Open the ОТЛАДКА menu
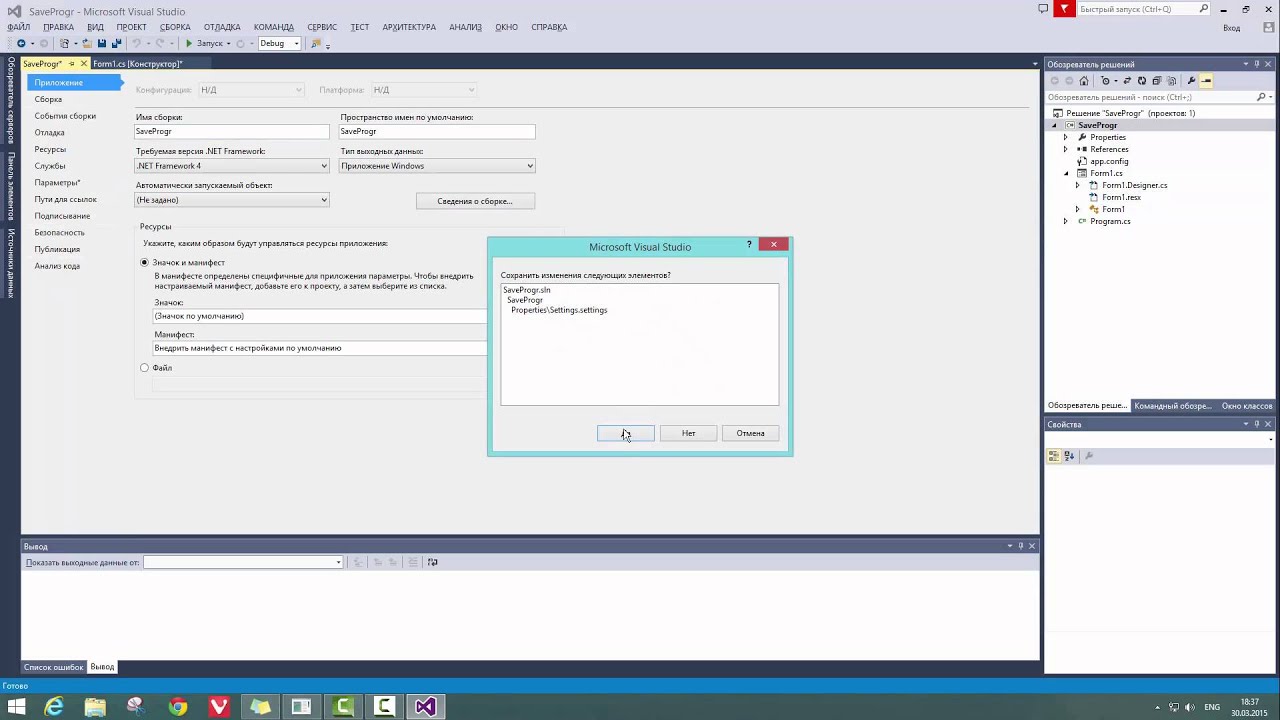 [x=222, y=27]
